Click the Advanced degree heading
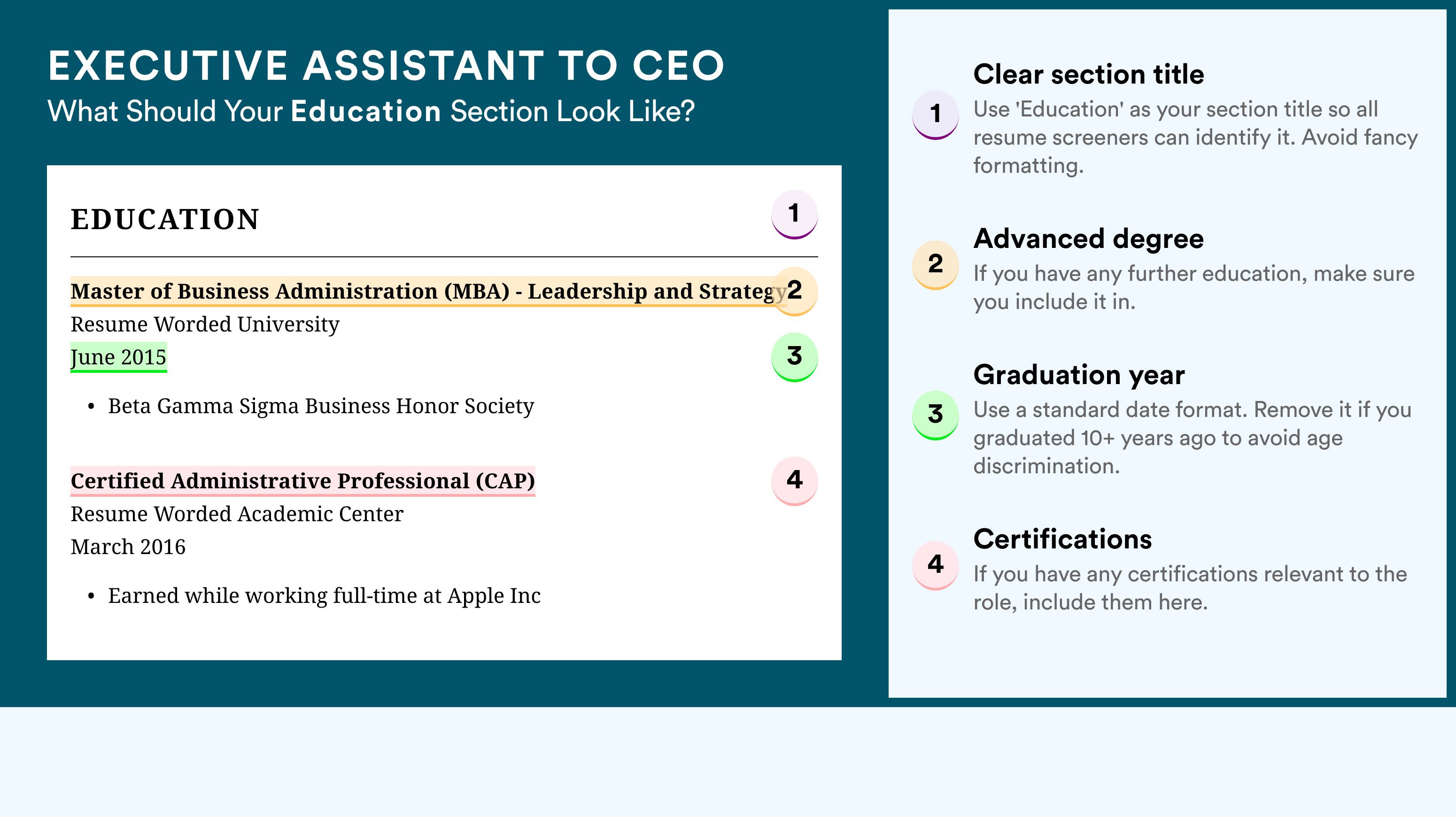 click(1089, 239)
